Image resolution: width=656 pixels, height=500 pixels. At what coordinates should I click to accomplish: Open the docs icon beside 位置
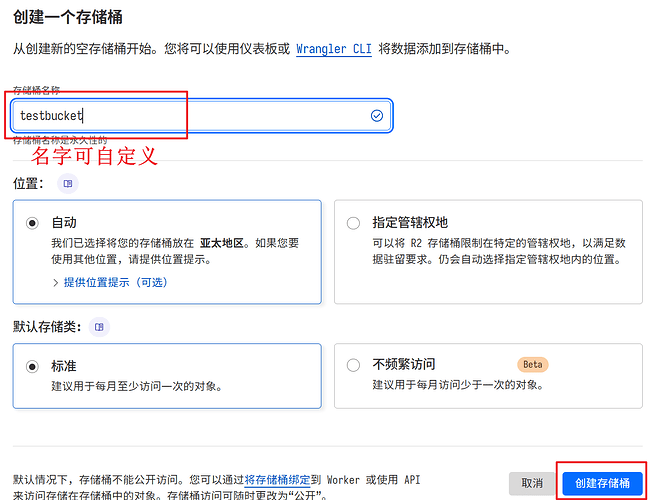pos(68,184)
